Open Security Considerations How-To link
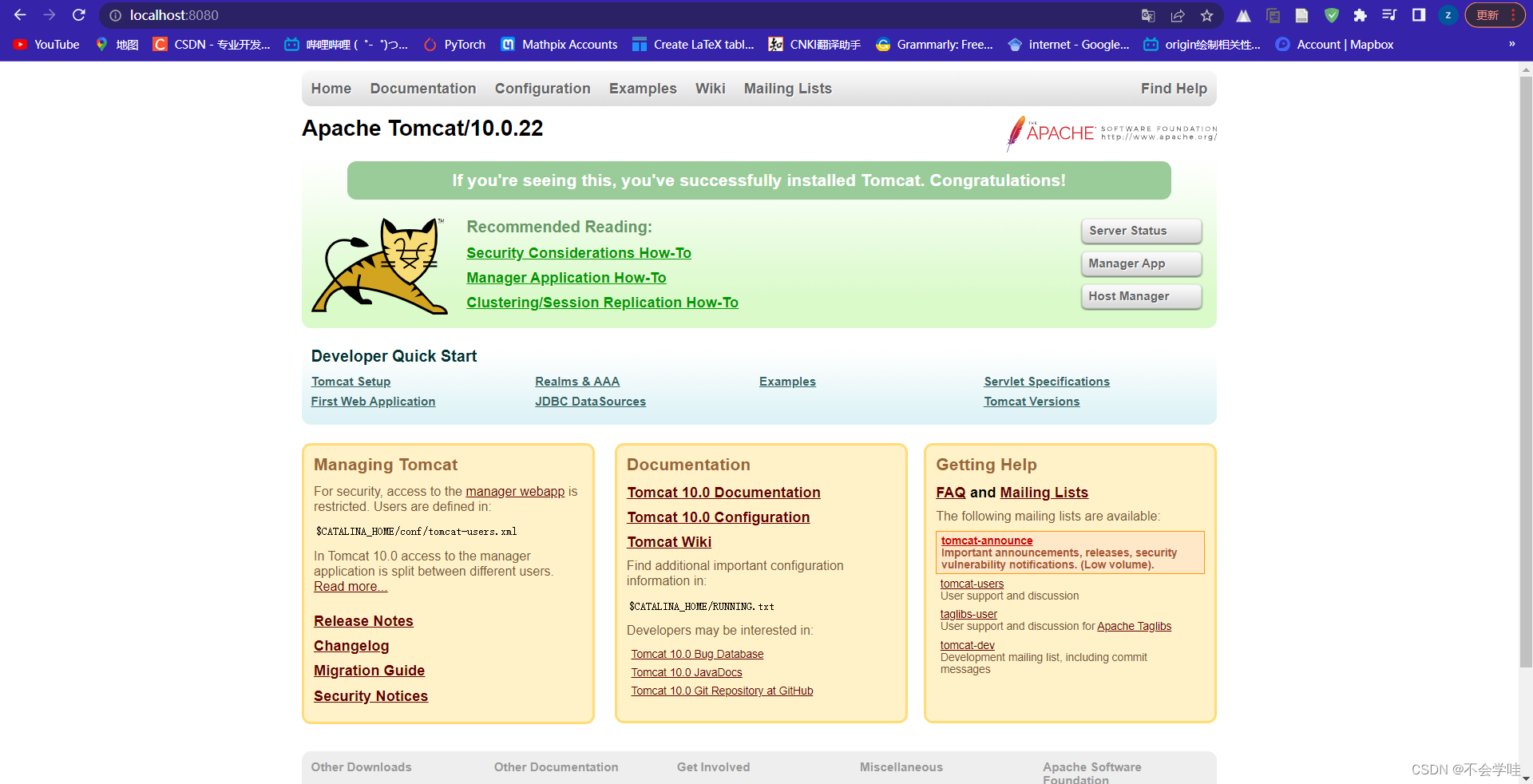The image size is (1533, 784). click(x=579, y=253)
